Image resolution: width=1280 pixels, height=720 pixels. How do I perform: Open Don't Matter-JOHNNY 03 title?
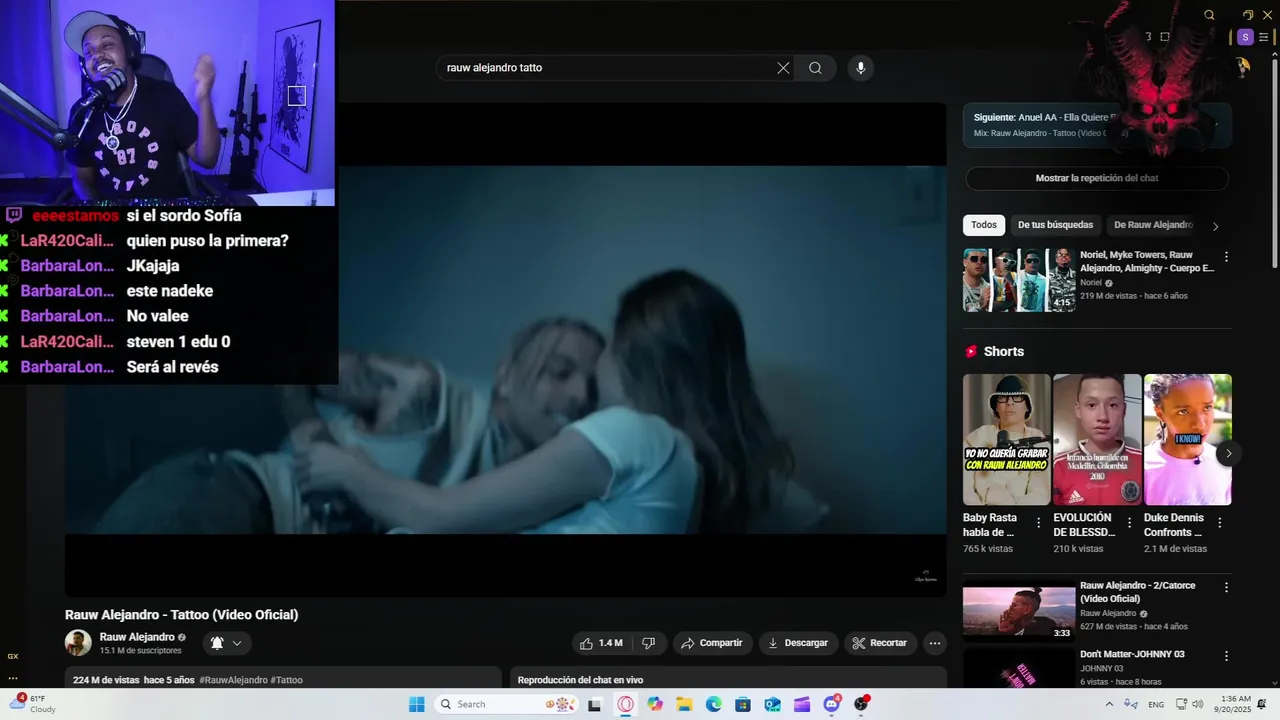1132,654
